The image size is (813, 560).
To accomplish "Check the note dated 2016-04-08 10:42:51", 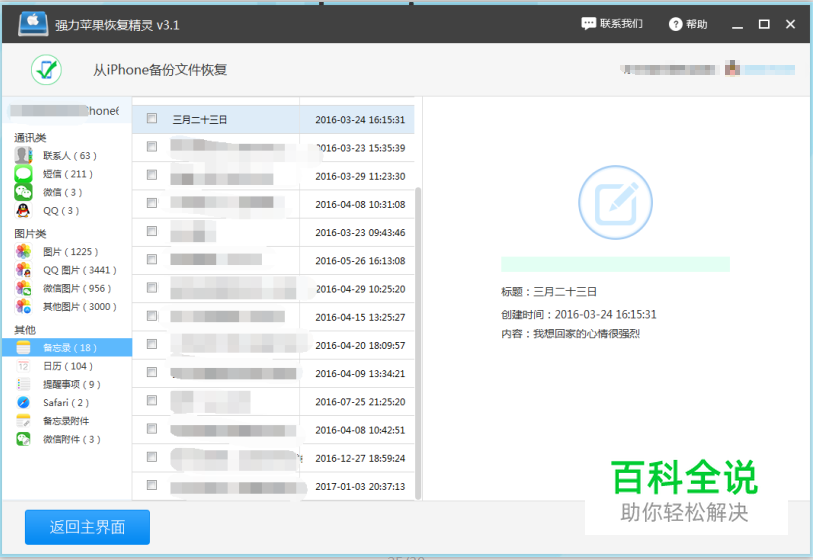I will 152,429.
